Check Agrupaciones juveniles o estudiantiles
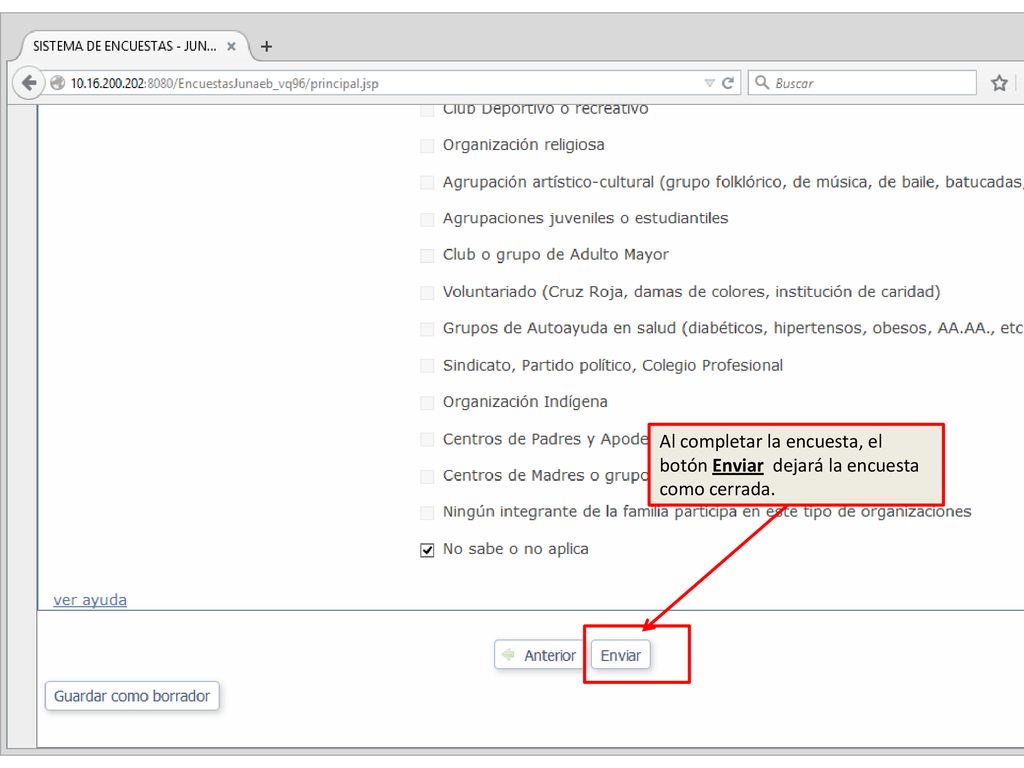The height and width of the screenshot is (768, 1024). pyautogui.click(x=427, y=219)
